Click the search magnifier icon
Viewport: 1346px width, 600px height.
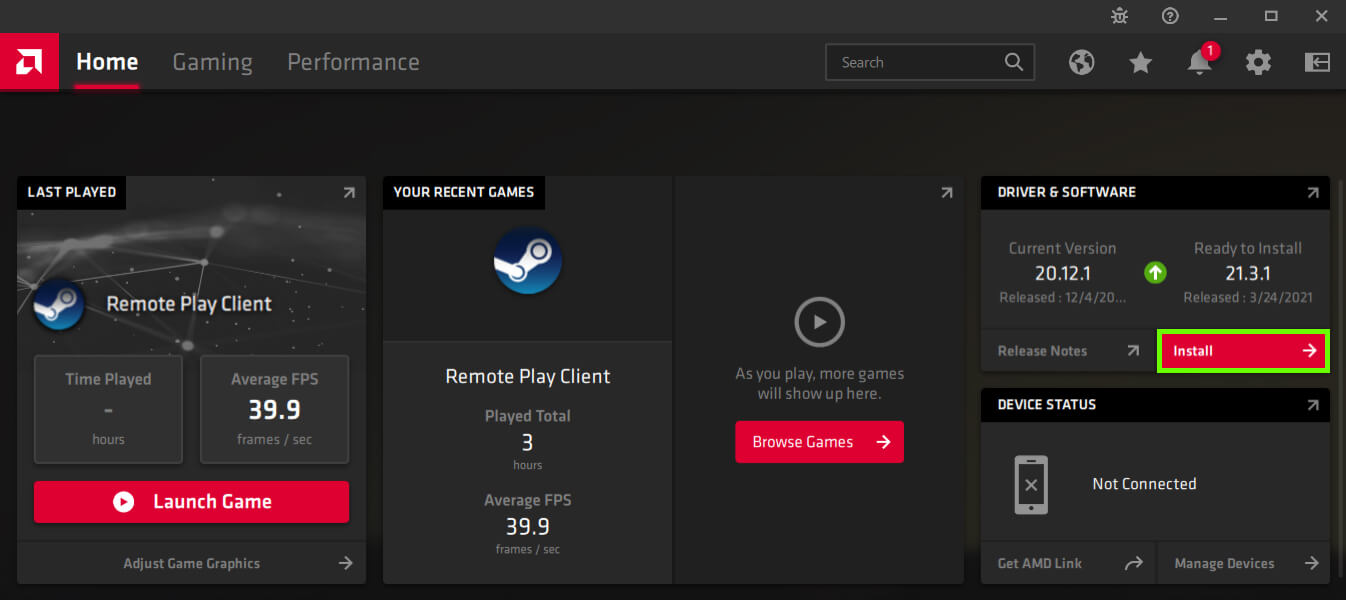[x=1014, y=62]
